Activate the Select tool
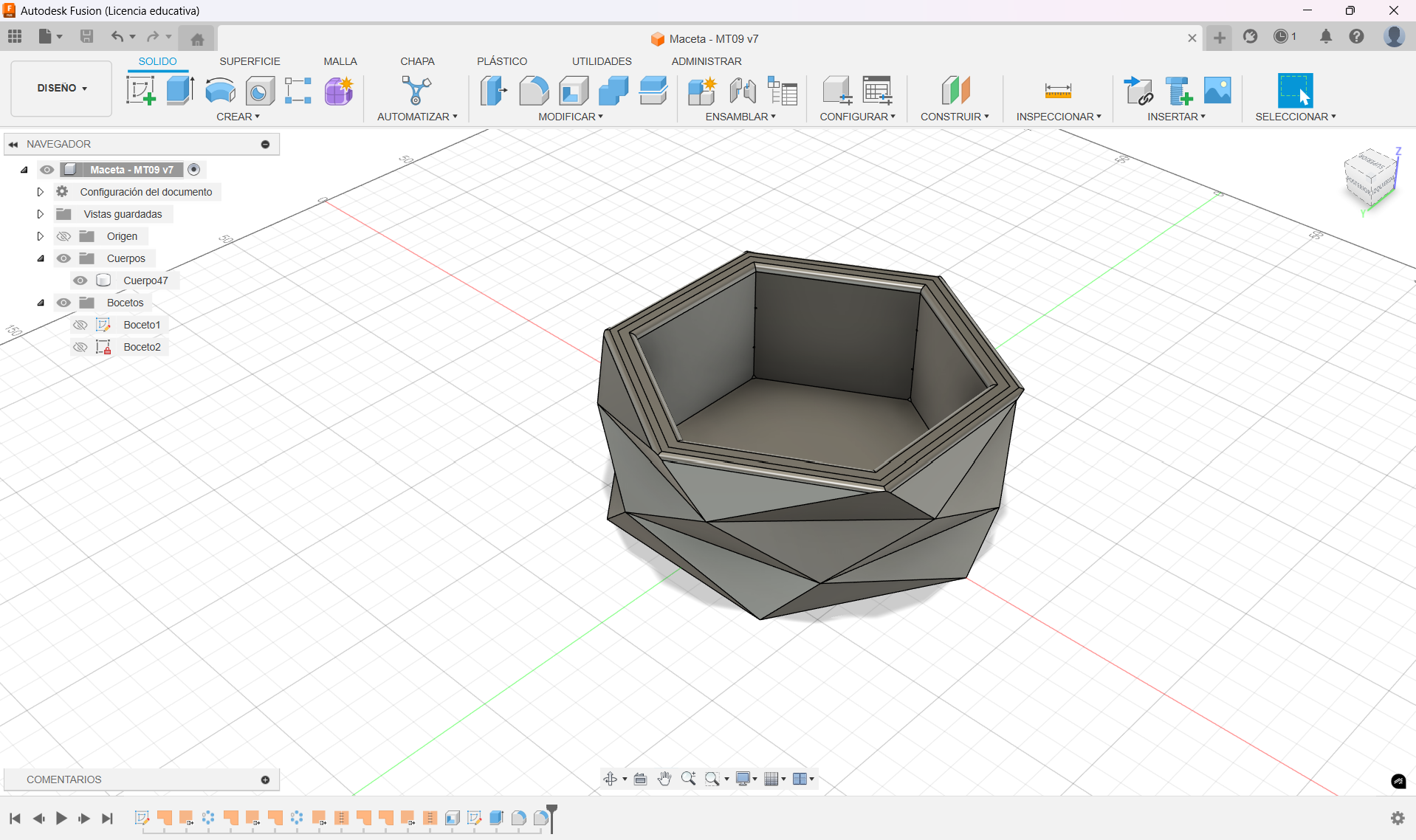Screen dimensions: 1416x840 click(x=1295, y=91)
